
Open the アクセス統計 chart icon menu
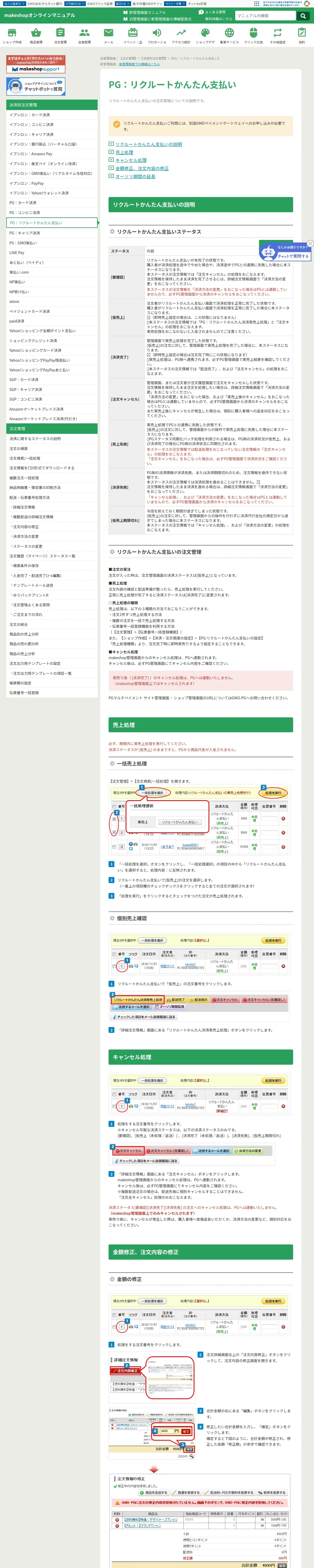point(181,36)
